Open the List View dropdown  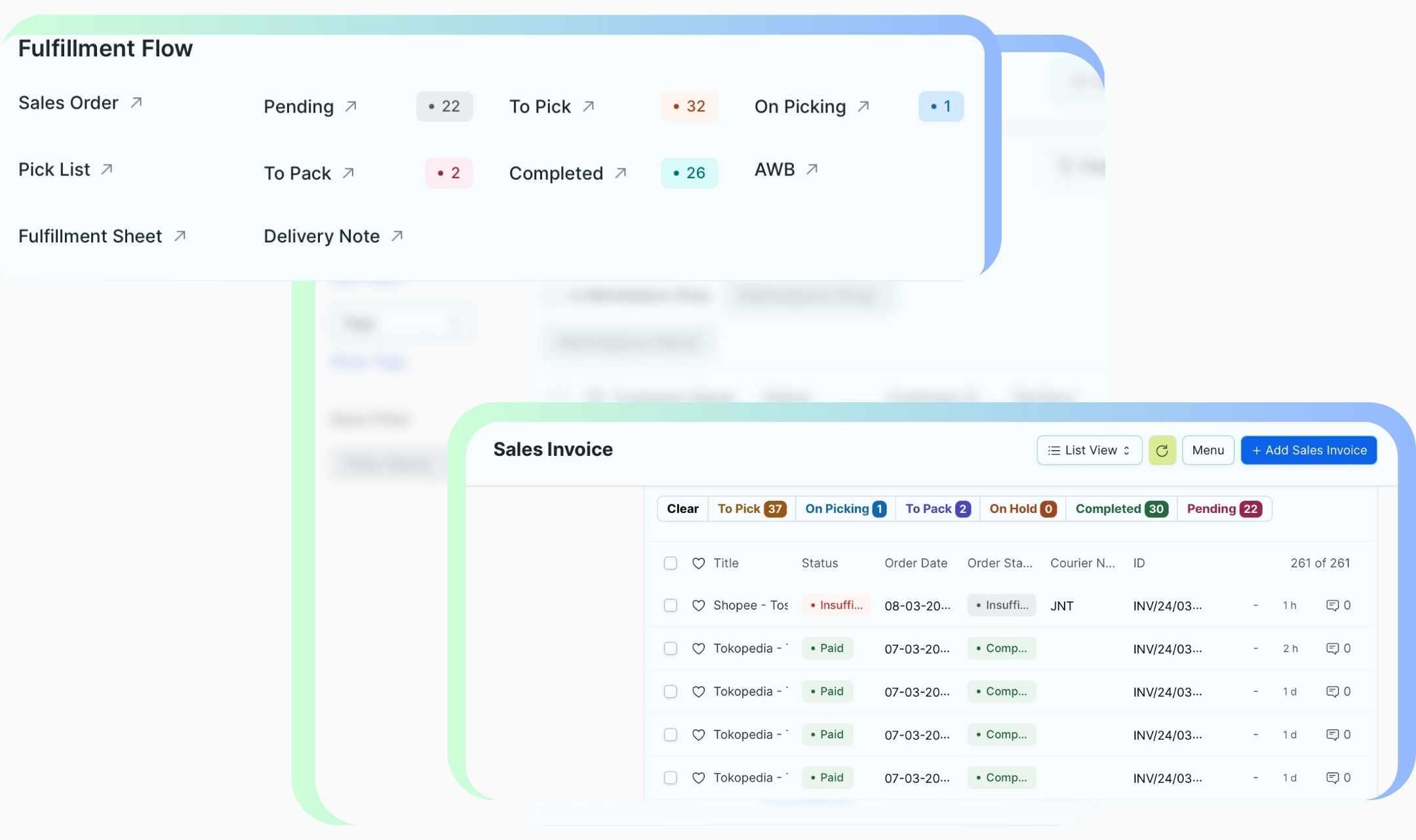coord(1089,450)
